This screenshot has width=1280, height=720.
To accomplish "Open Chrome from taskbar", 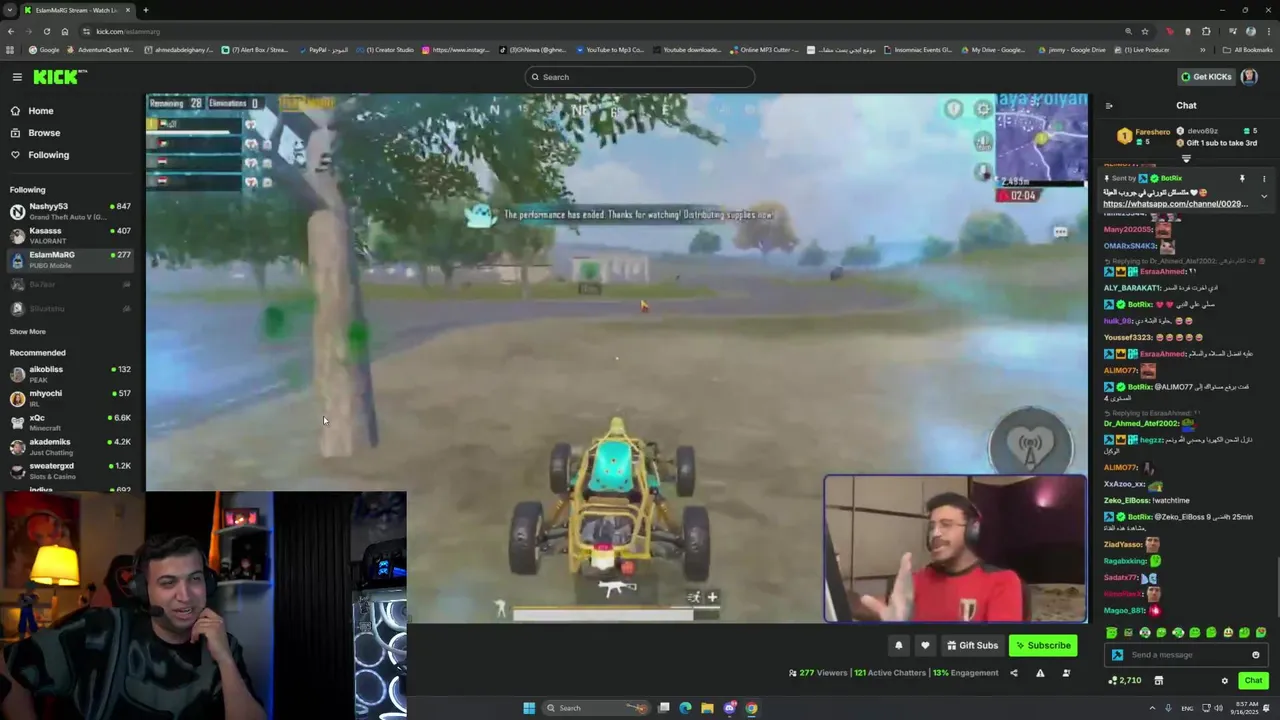I will point(751,708).
